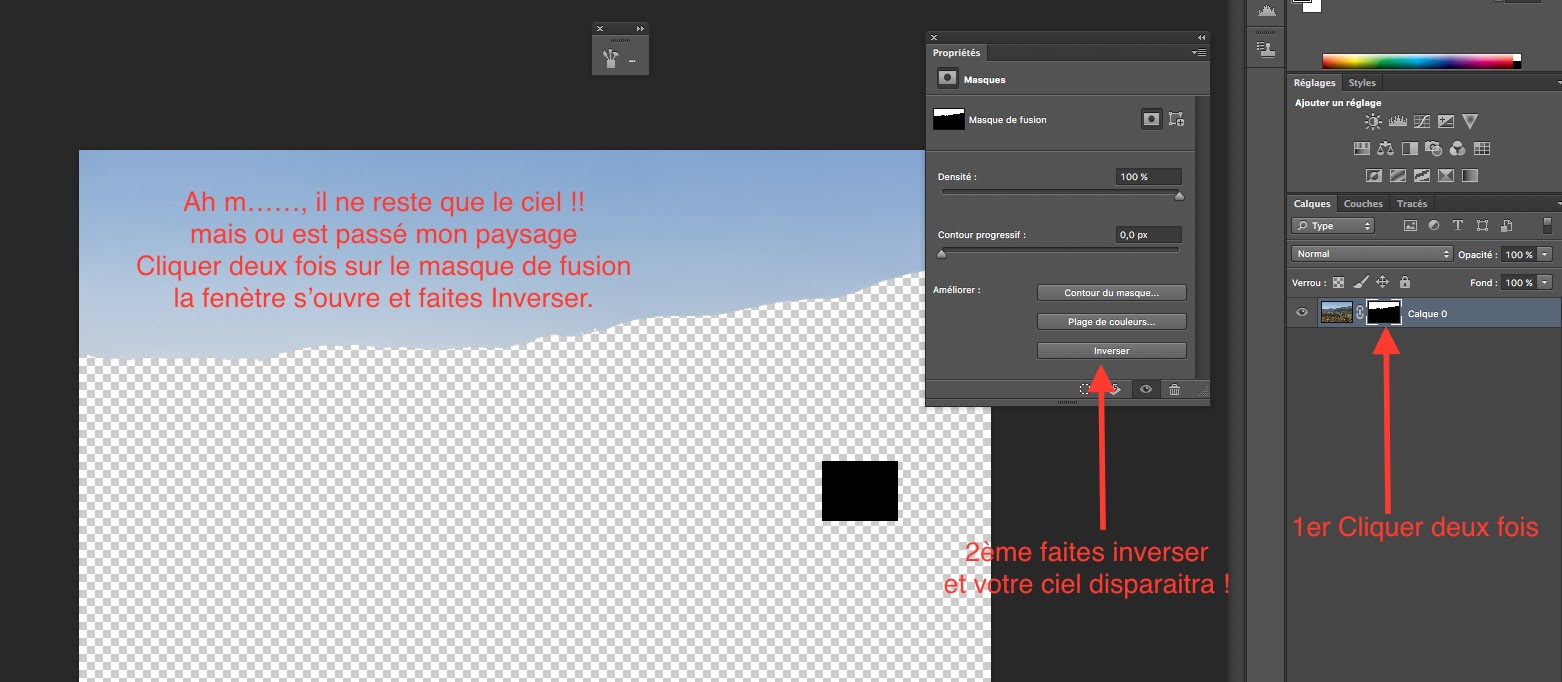Open brush presets icon in floating panel
The height and width of the screenshot is (682, 1562).
611,58
